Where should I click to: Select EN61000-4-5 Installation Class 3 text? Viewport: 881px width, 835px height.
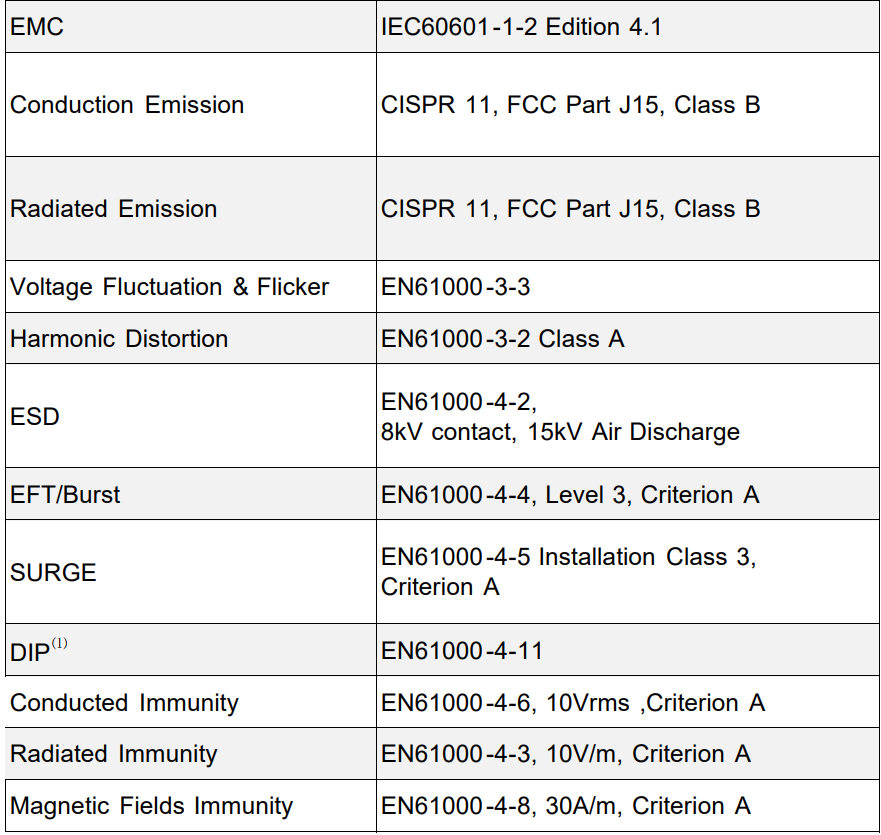pyautogui.click(x=569, y=557)
